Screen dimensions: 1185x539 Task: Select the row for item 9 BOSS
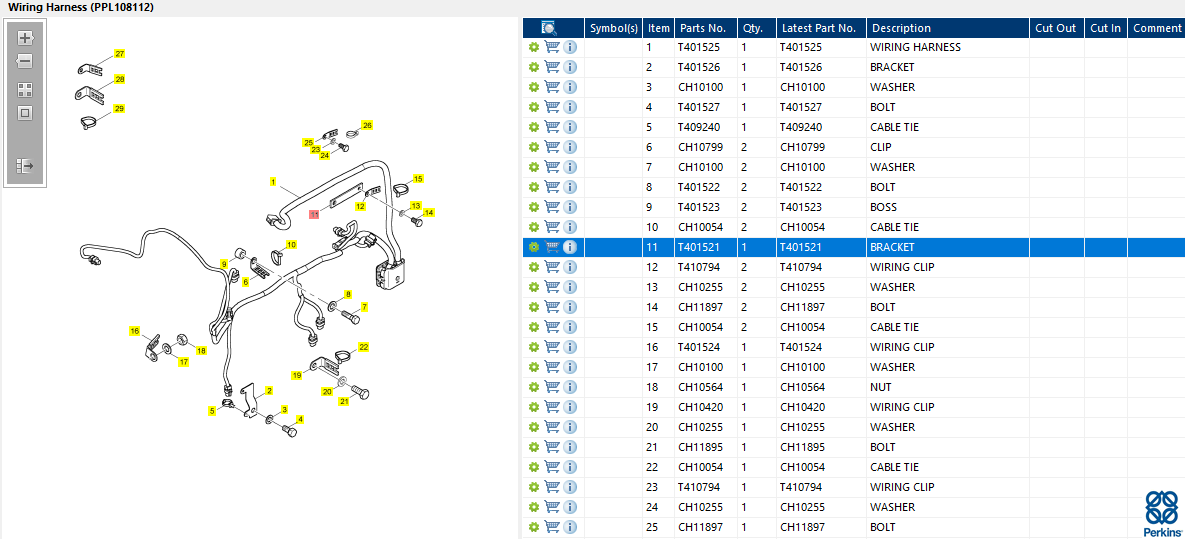coord(853,207)
